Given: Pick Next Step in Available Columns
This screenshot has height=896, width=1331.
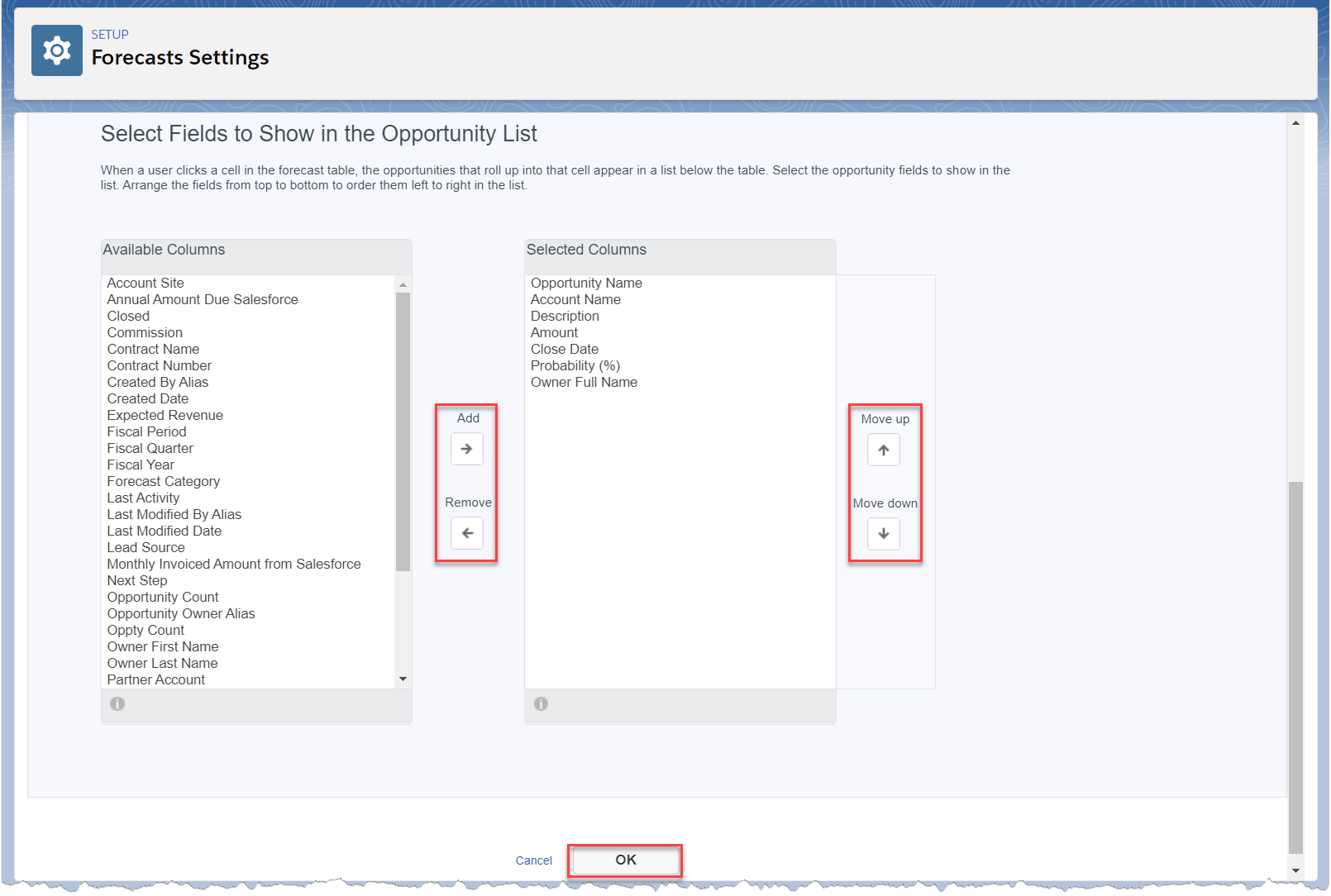Looking at the screenshot, I should click(136, 580).
